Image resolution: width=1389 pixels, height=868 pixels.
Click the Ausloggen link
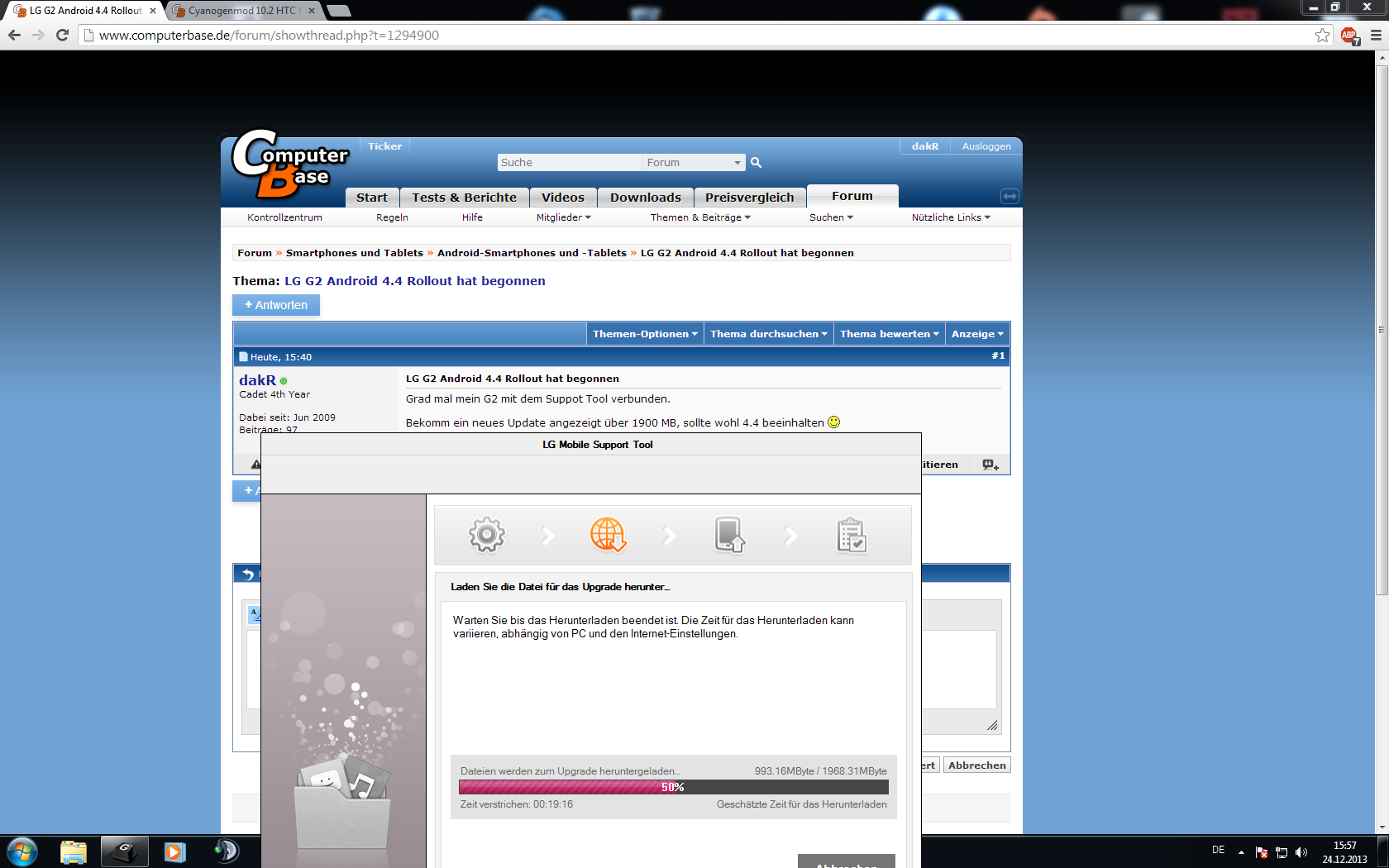pyautogui.click(x=986, y=146)
